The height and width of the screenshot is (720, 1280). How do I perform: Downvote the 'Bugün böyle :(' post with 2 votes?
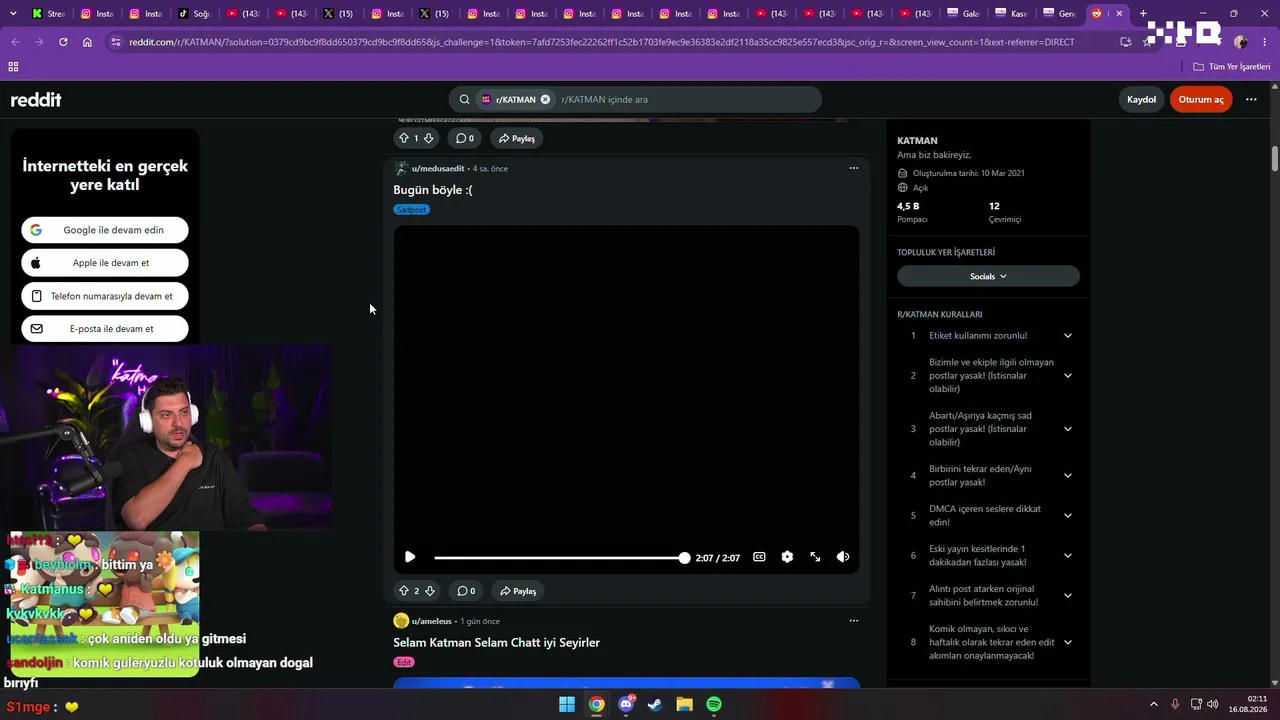(x=429, y=591)
